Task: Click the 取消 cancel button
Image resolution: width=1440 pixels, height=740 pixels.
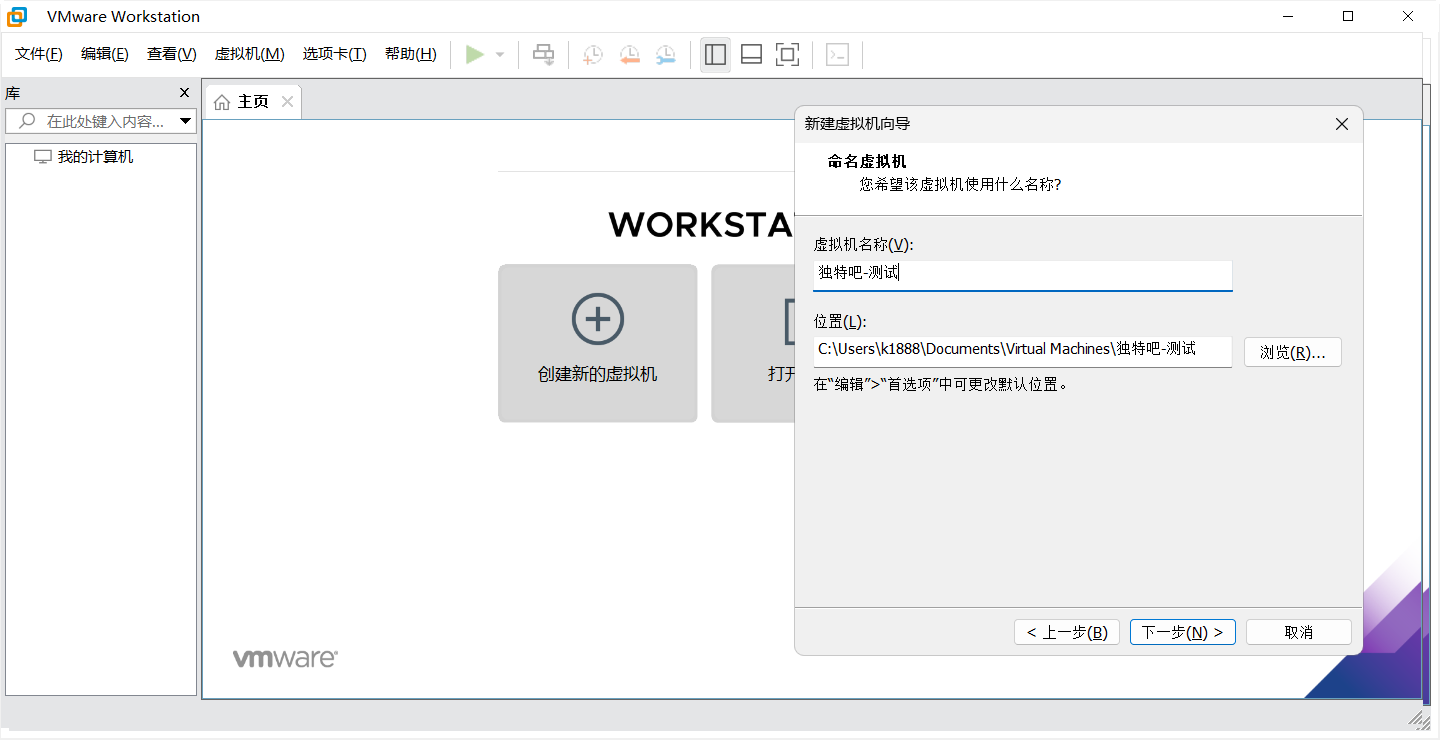Action: click(x=1299, y=632)
